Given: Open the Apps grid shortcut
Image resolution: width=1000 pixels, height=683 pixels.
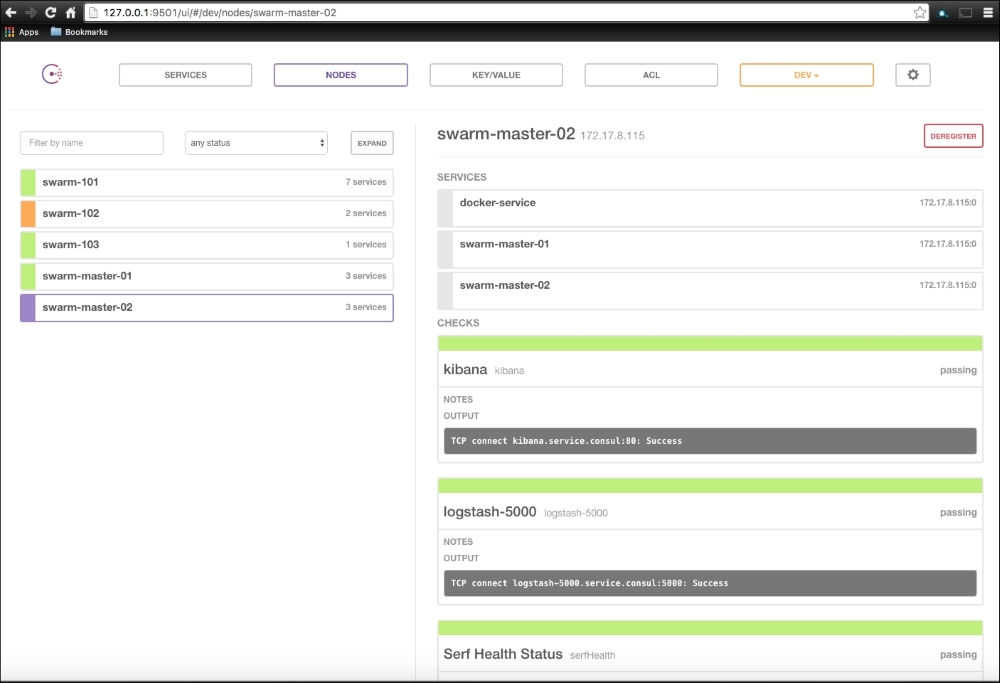Looking at the screenshot, I should (x=21, y=32).
